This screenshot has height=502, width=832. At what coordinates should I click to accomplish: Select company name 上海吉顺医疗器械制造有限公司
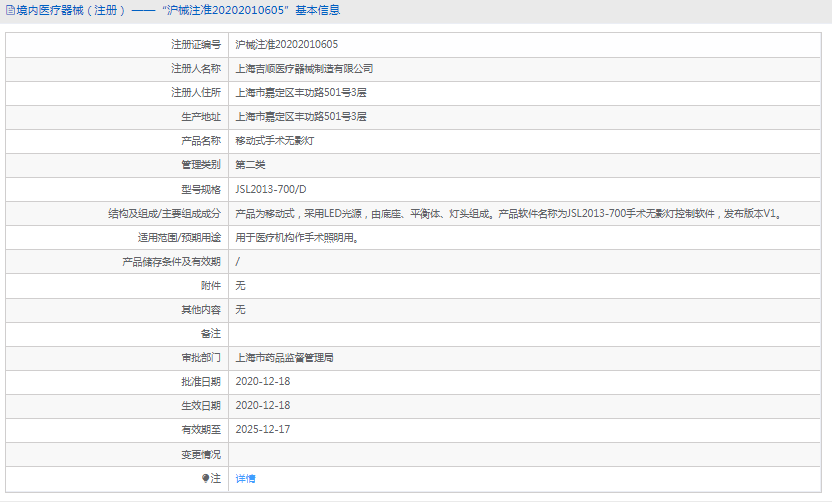click(x=304, y=68)
